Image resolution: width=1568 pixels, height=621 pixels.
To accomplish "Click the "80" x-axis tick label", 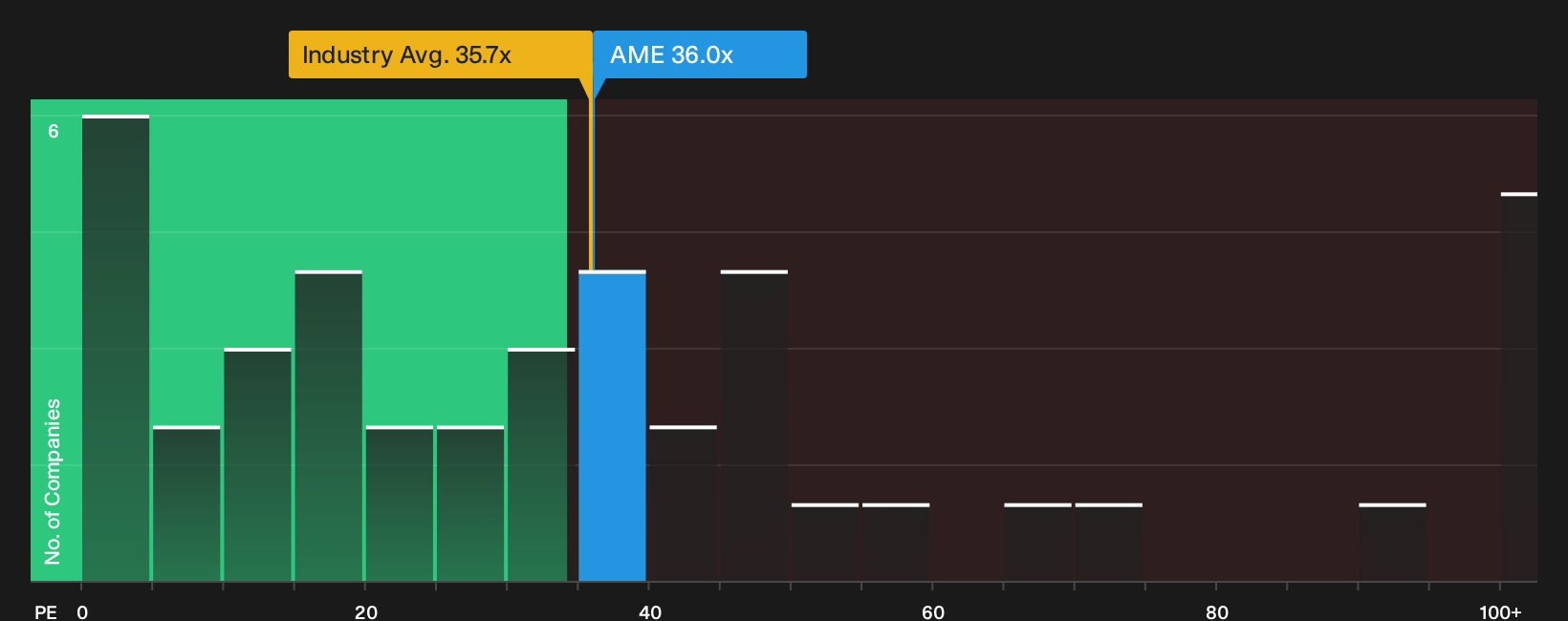I will click(x=1217, y=611).
